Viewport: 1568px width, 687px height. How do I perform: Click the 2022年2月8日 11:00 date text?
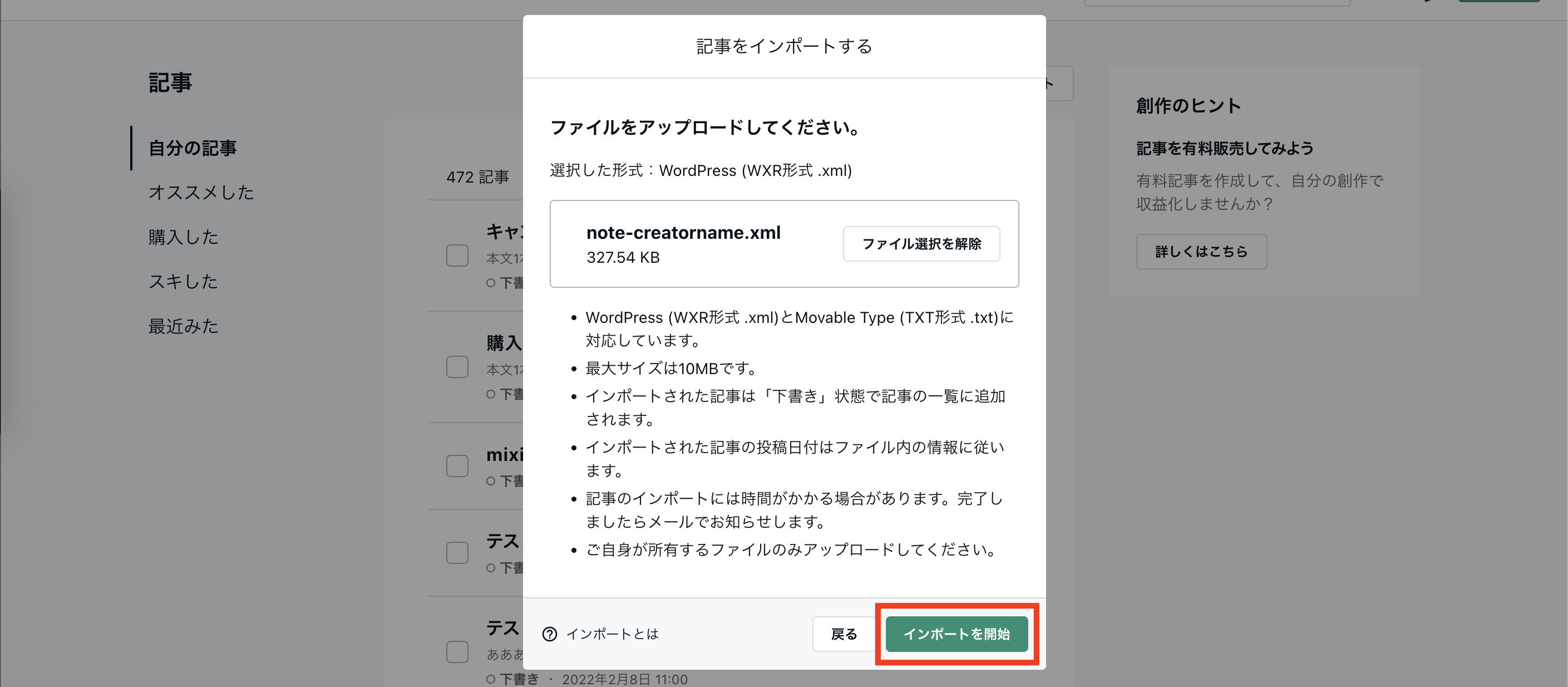pos(624,679)
